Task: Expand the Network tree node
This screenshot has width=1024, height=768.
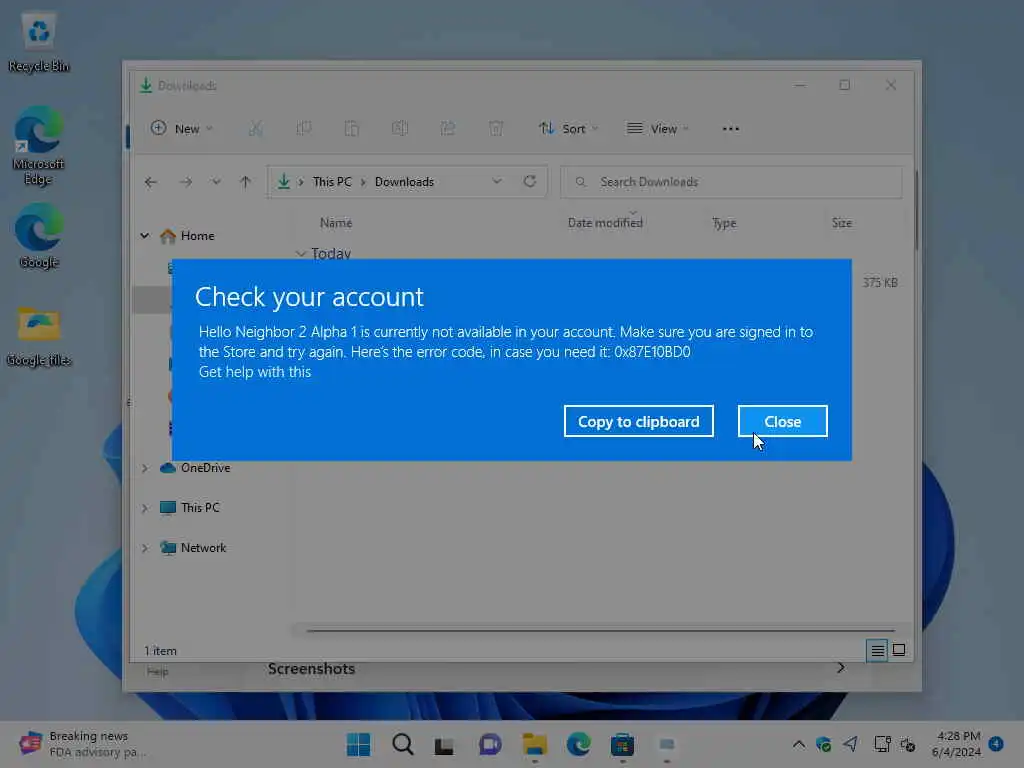Action: (144, 548)
